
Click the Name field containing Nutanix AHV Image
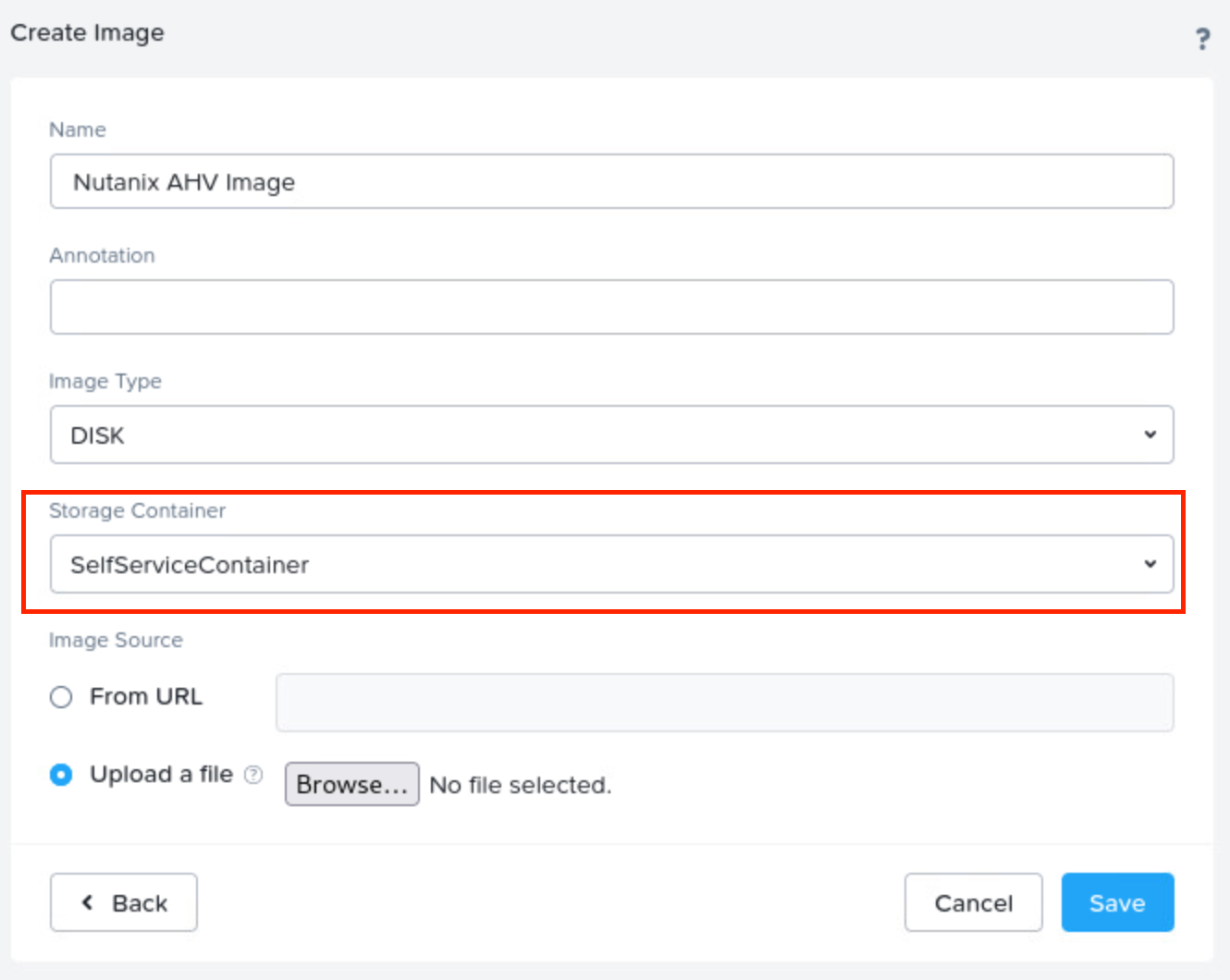coord(610,181)
